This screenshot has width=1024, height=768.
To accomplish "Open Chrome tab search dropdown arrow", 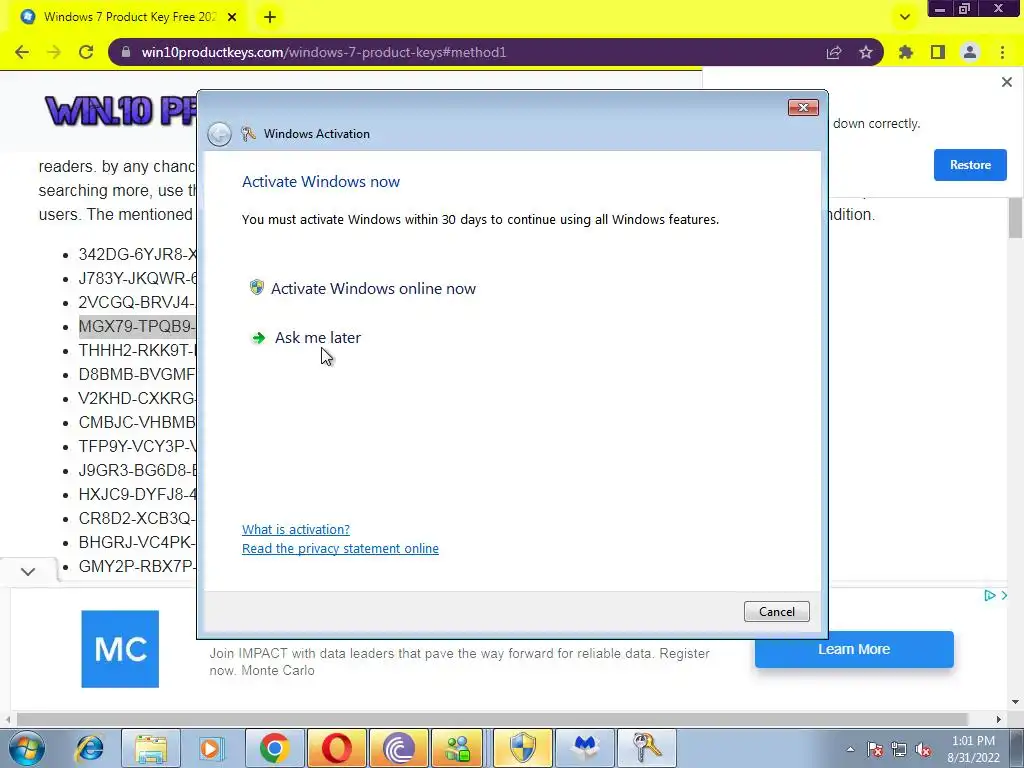I will (x=904, y=18).
